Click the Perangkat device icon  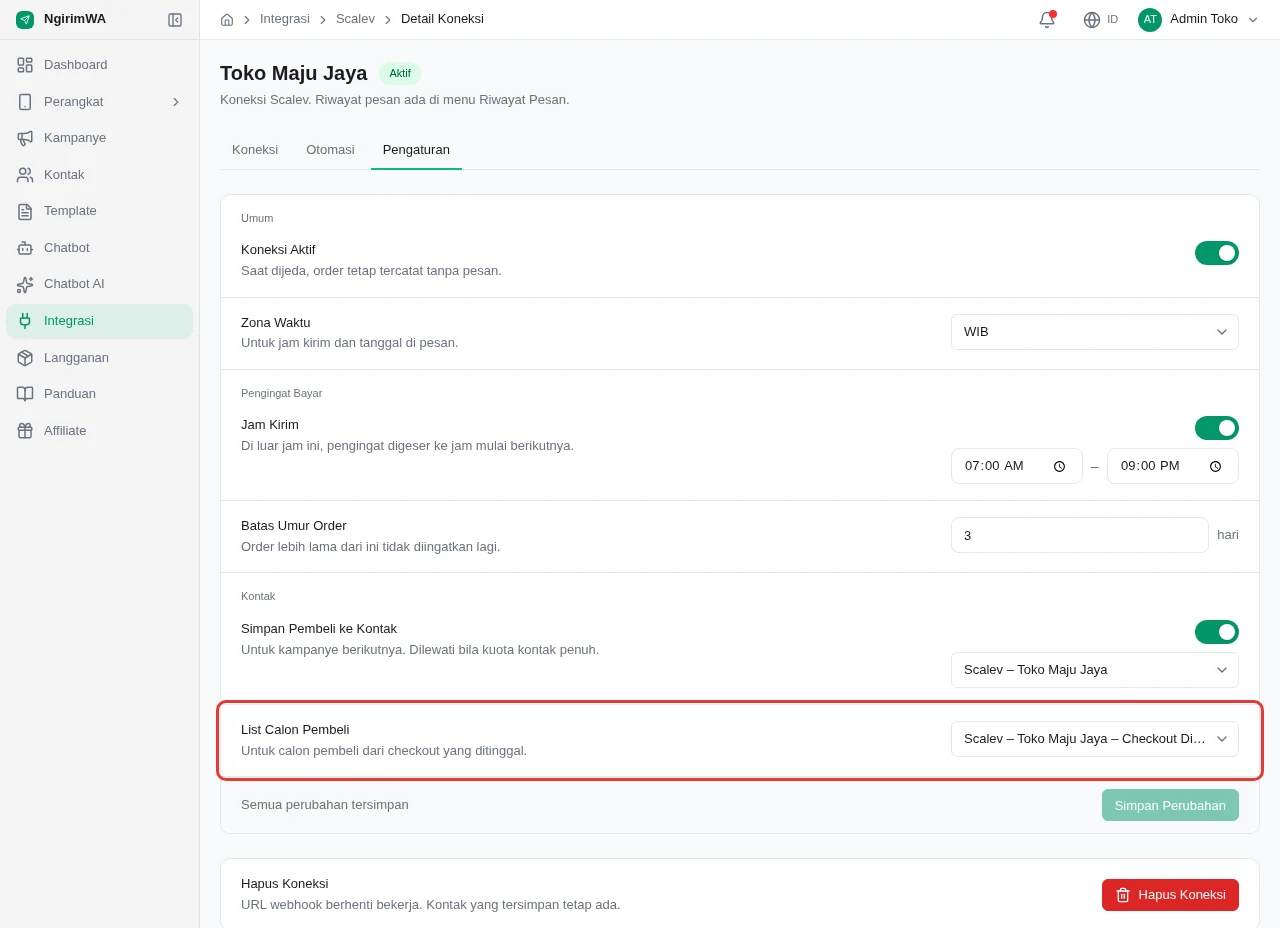click(x=25, y=102)
